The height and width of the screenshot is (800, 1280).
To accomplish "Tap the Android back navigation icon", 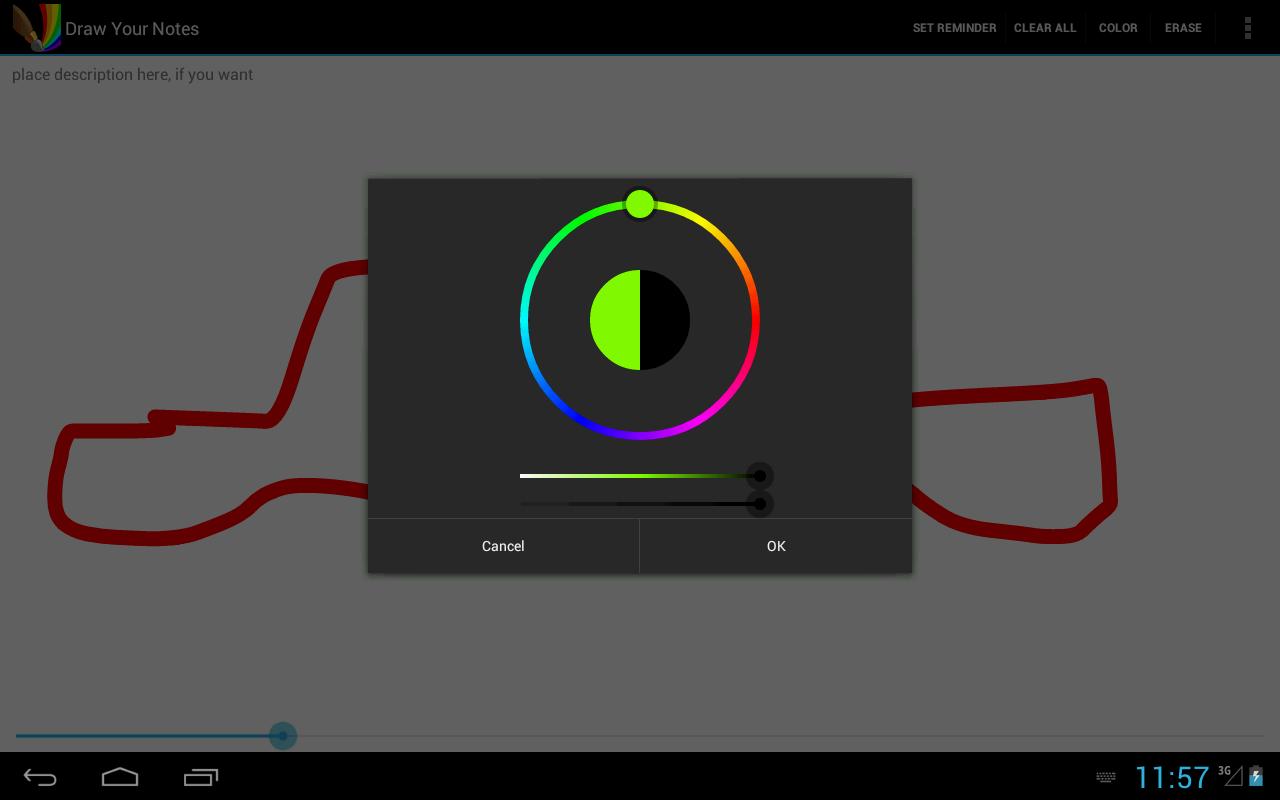I will click(40, 777).
